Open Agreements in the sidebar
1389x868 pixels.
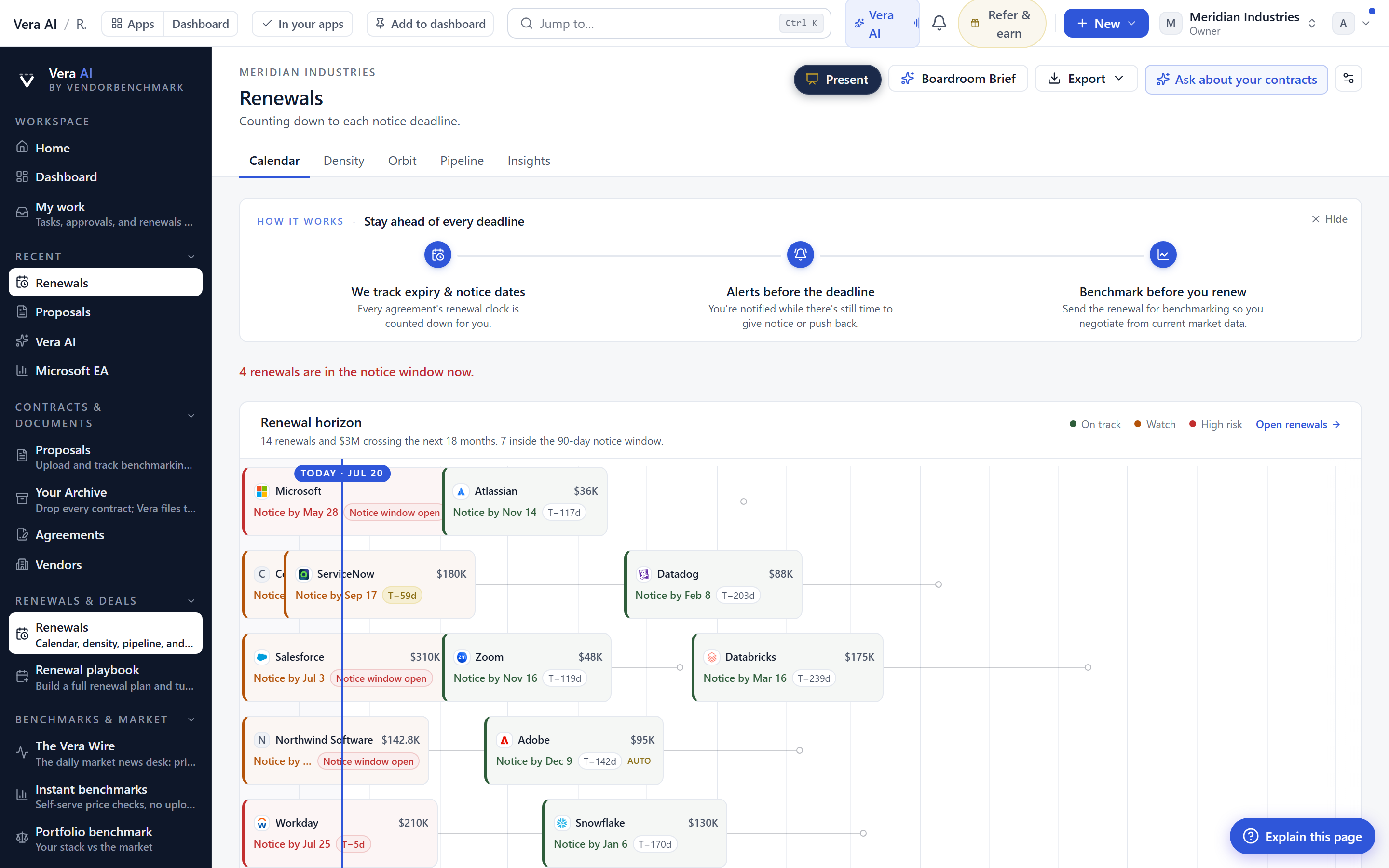coord(106,535)
